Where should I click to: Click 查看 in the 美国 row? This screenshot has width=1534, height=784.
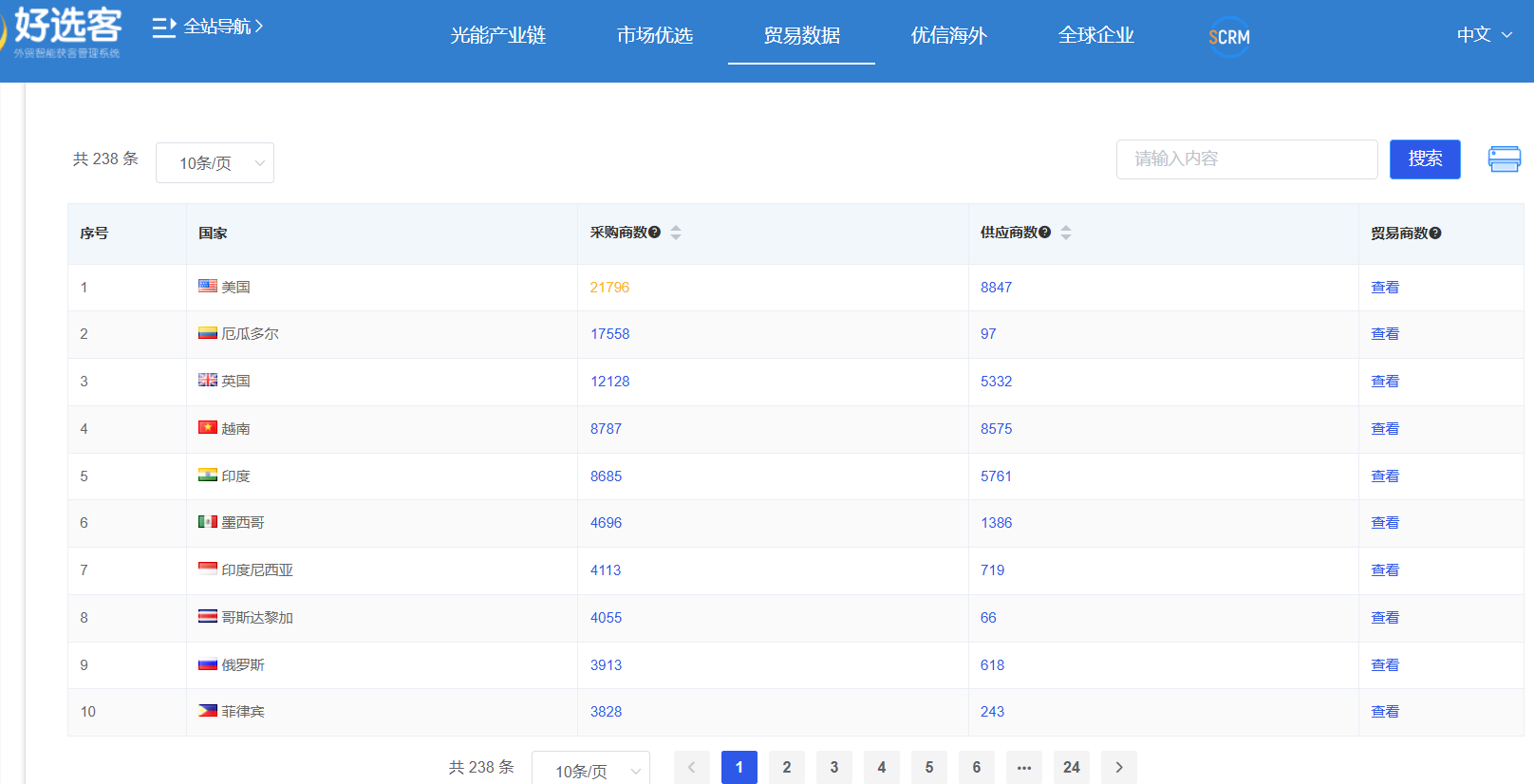click(1385, 288)
